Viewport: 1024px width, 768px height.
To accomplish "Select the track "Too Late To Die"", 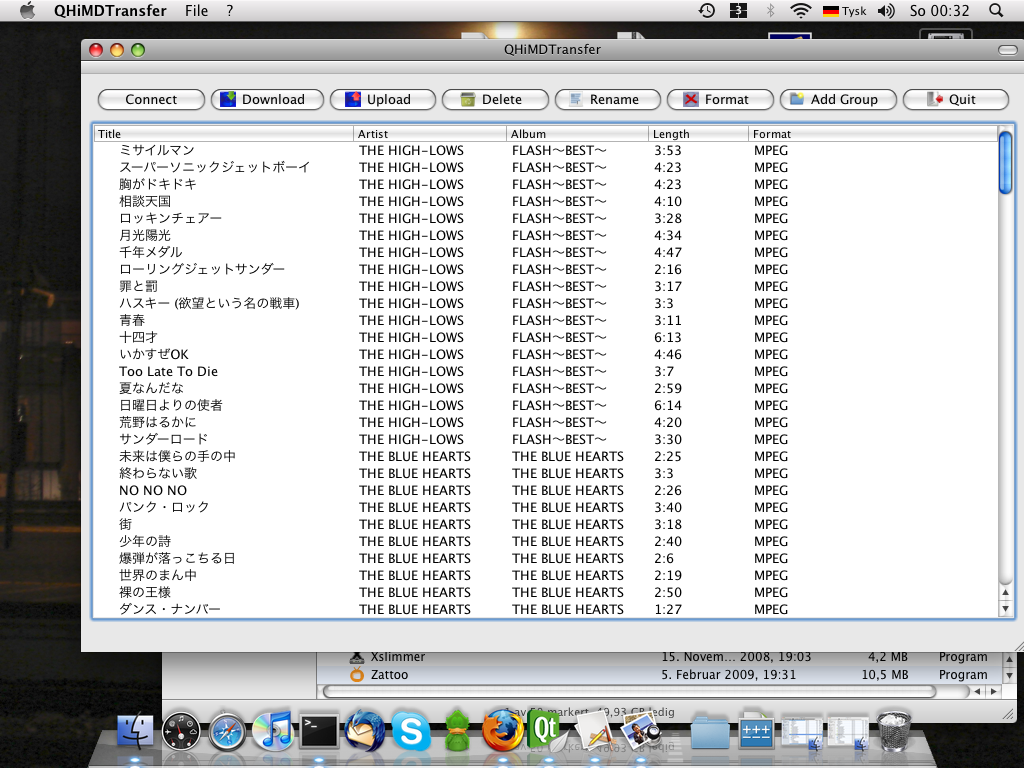I will coord(168,371).
